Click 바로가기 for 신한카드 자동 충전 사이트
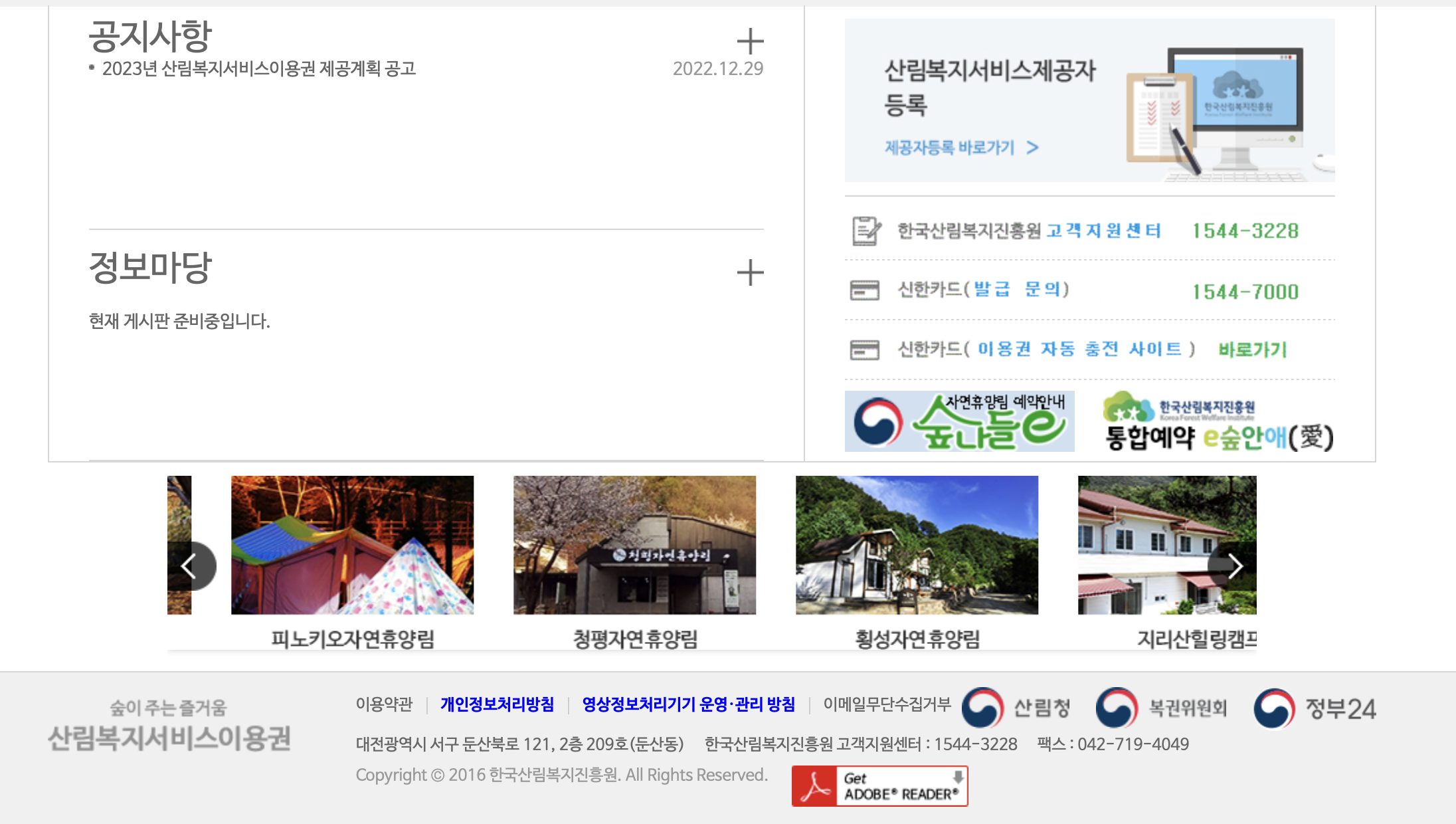The image size is (1456, 824). 1252,350
